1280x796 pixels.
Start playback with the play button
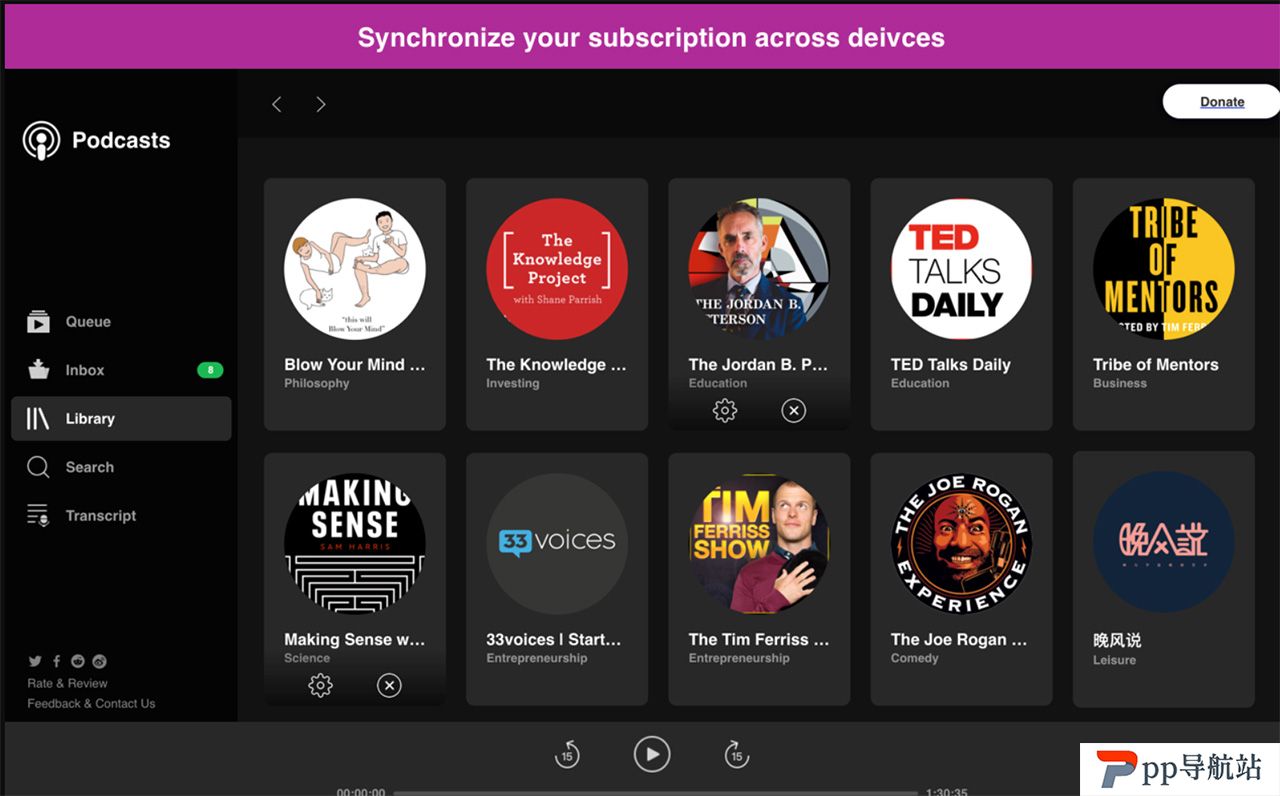(x=652, y=754)
